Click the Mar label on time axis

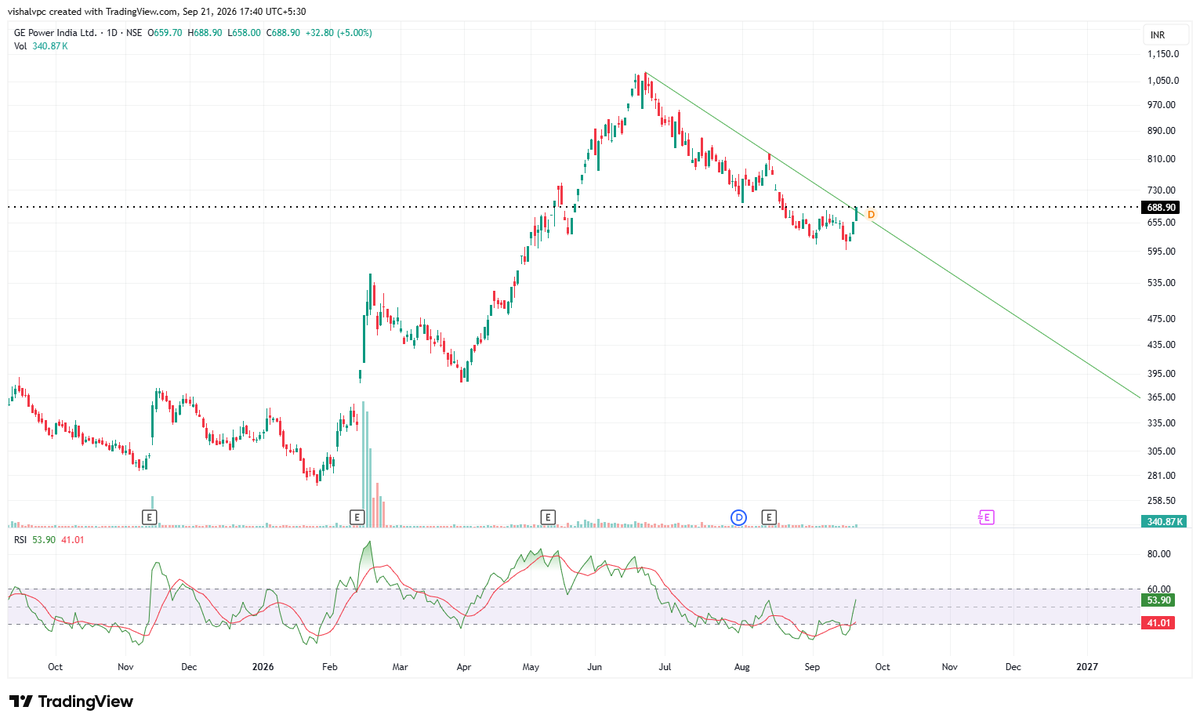tap(400, 666)
